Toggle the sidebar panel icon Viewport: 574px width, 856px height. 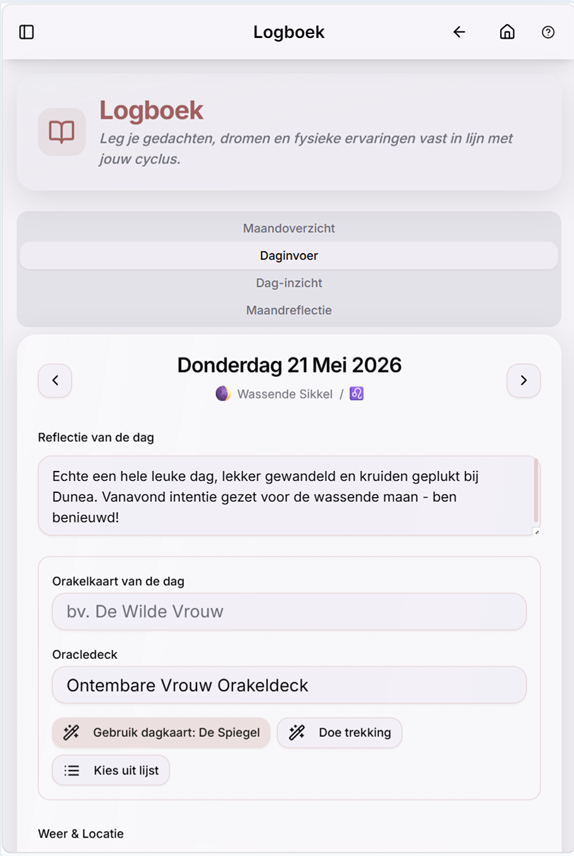click(x=26, y=32)
